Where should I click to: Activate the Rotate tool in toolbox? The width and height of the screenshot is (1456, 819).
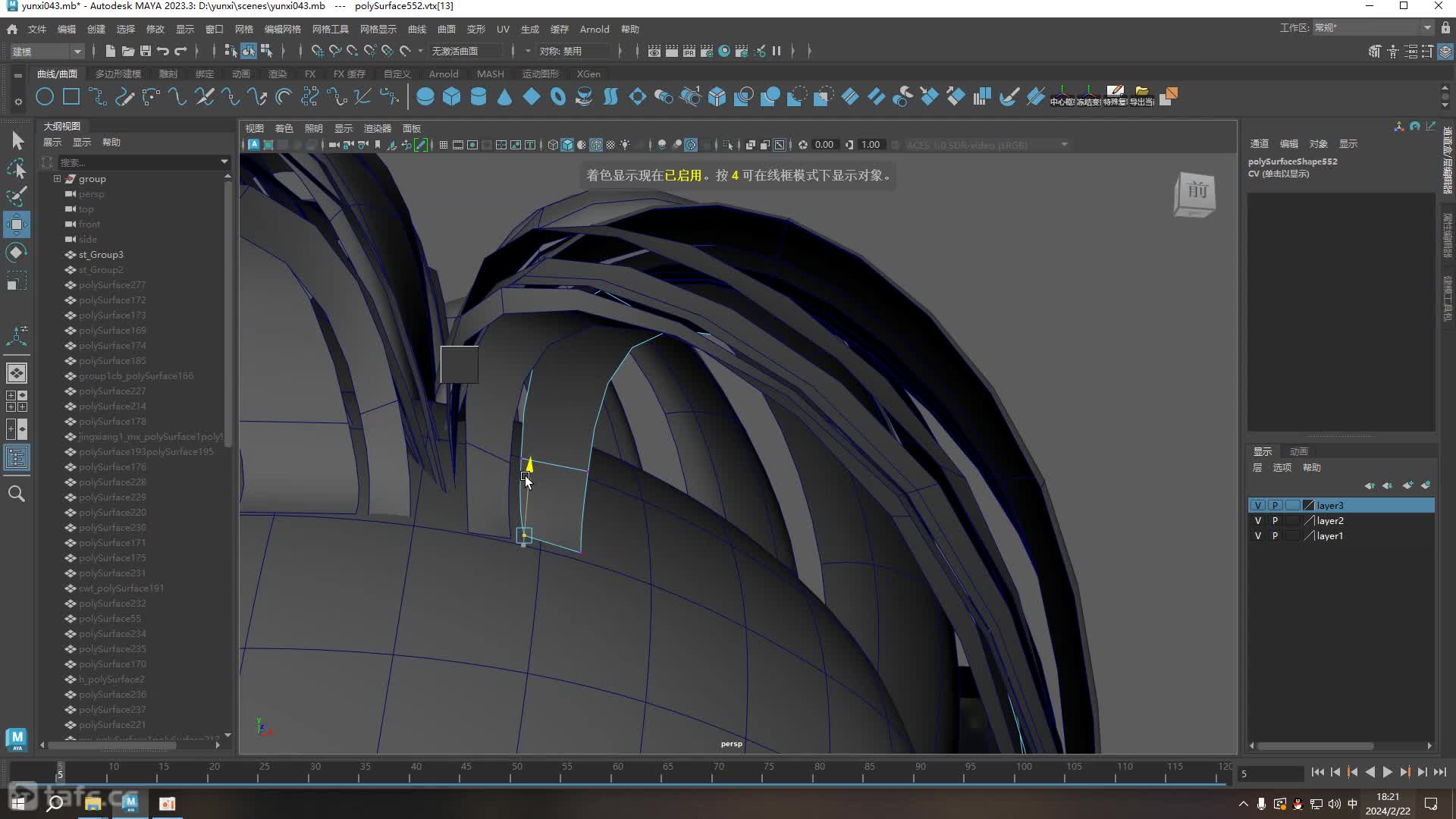tap(17, 253)
